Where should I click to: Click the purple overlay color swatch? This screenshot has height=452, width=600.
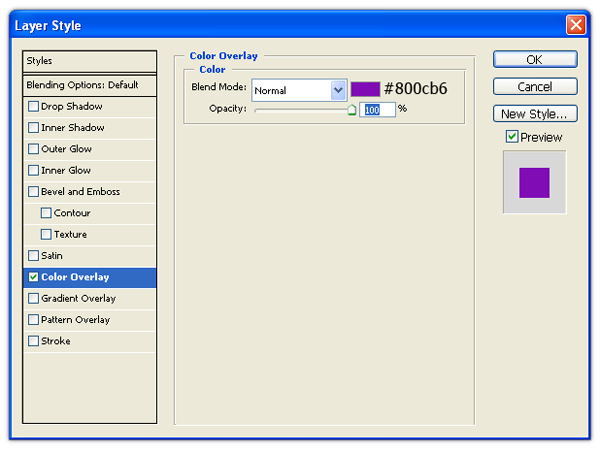365,89
